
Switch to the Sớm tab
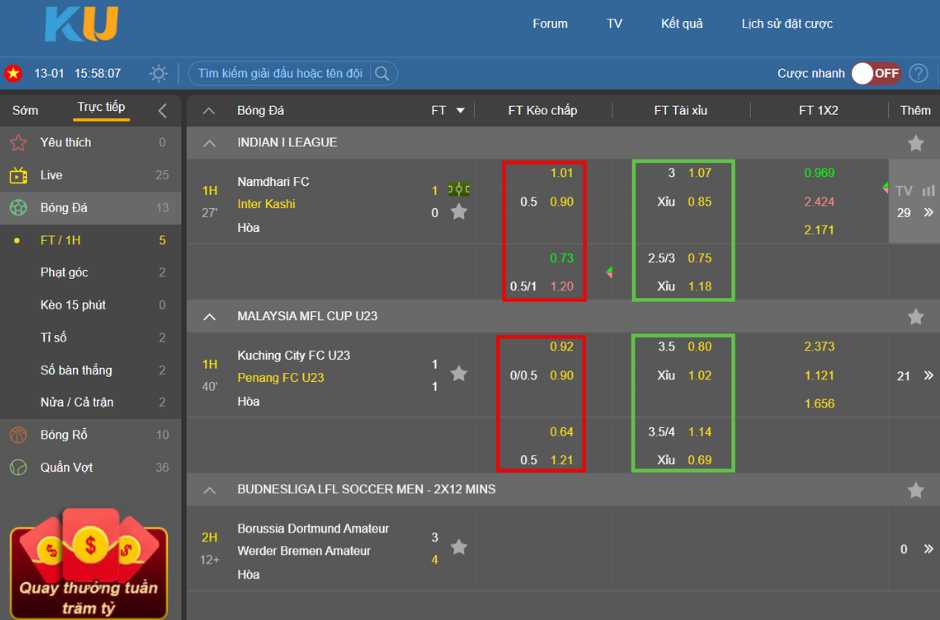pos(25,110)
